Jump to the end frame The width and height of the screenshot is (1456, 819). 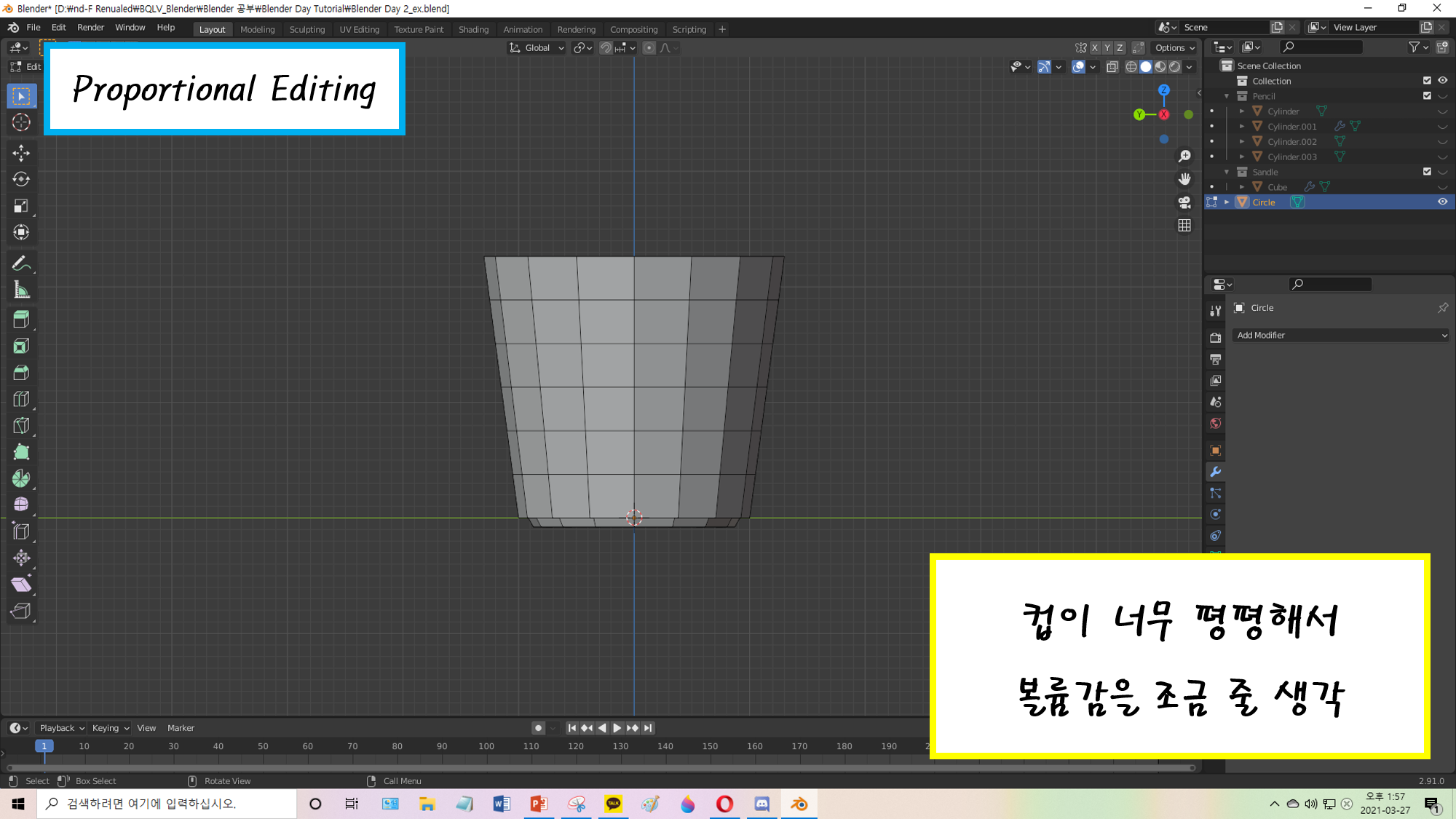click(648, 728)
